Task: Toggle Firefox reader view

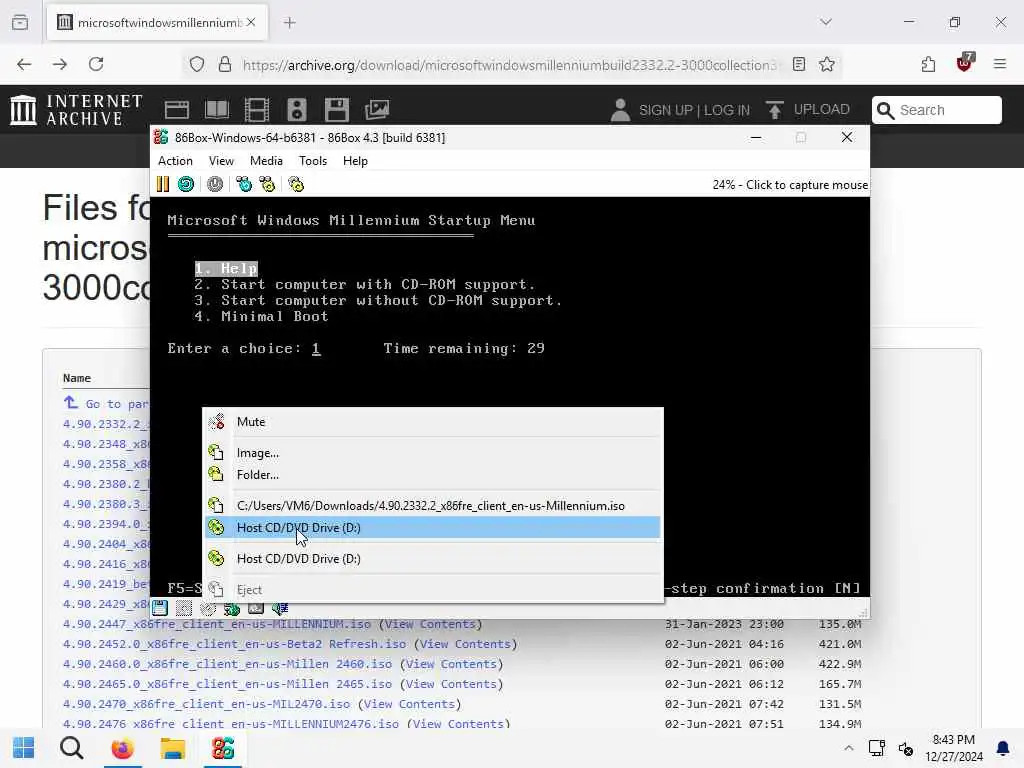Action: (799, 64)
